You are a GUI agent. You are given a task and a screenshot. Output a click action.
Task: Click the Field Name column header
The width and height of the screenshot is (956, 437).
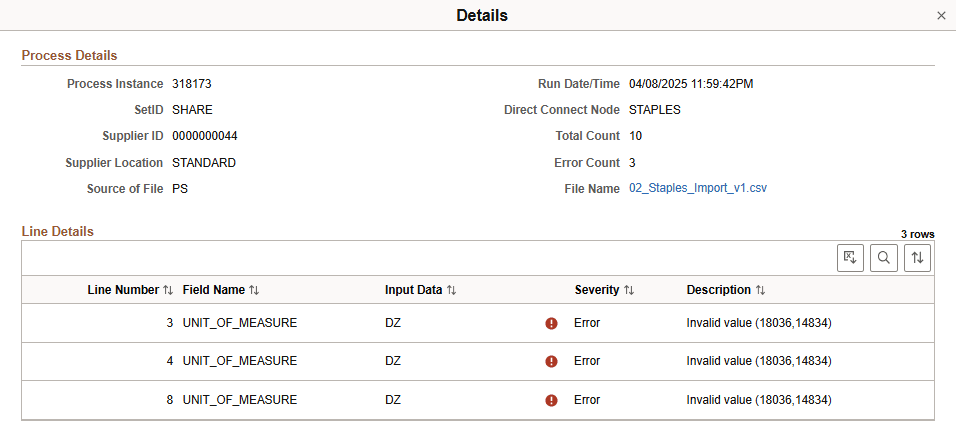[x=214, y=290]
